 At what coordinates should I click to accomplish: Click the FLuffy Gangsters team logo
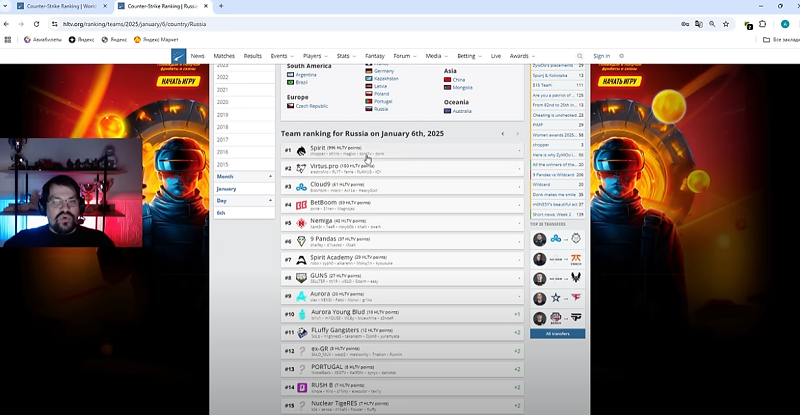coord(302,333)
